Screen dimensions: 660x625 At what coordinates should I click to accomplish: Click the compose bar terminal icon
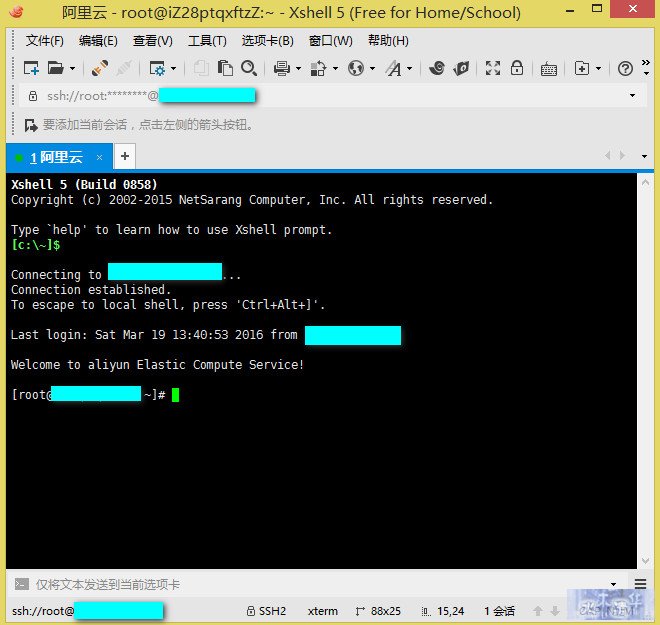click(x=22, y=584)
